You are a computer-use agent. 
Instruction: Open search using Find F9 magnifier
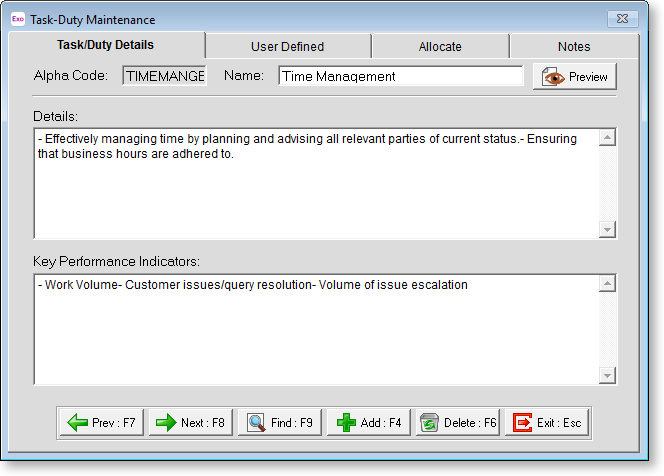280,422
